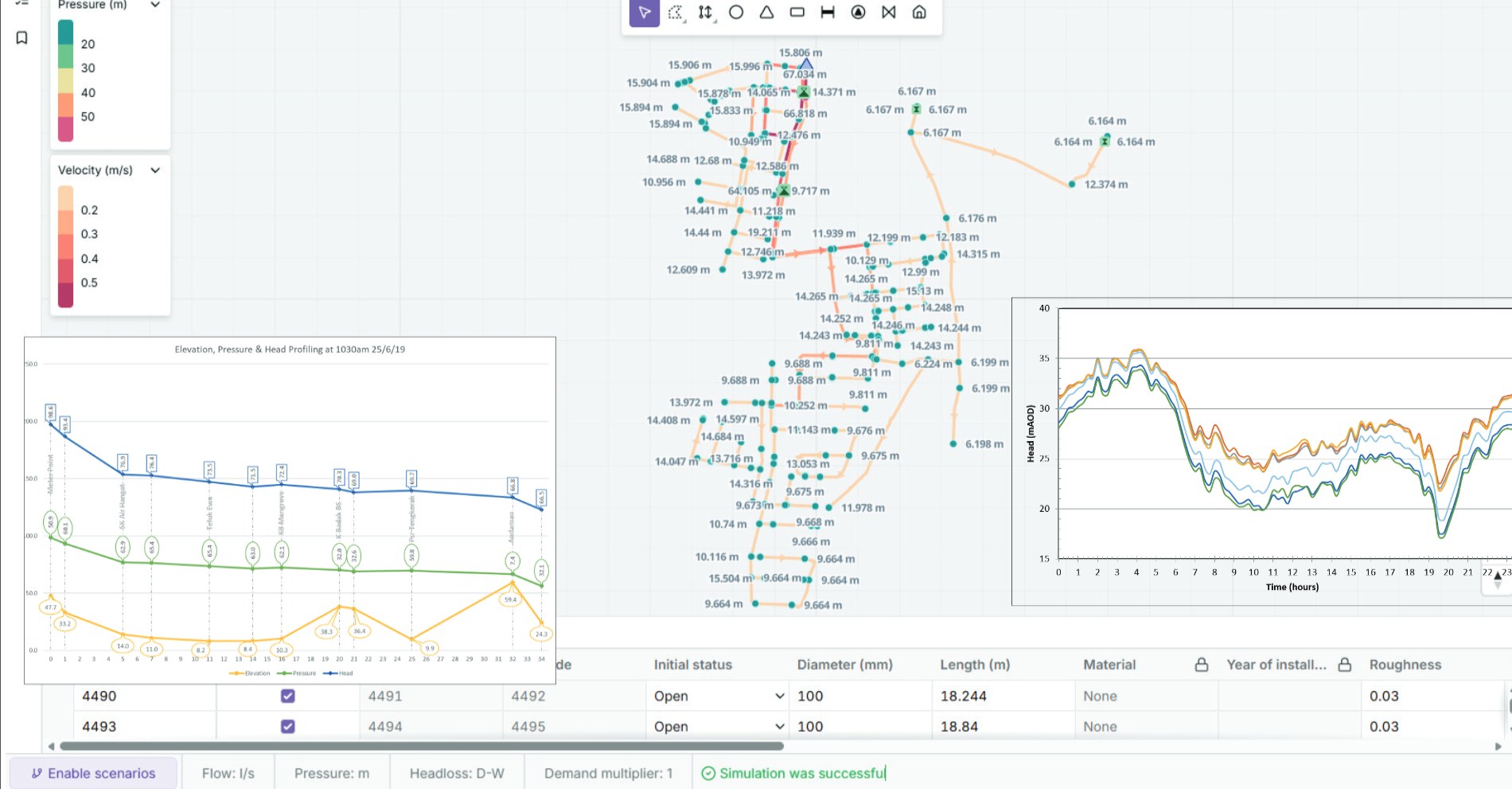Image resolution: width=1512 pixels, height=789 pixels.
Task: Open the bookmark sidebar icon
Action: (x=22, y=37)
